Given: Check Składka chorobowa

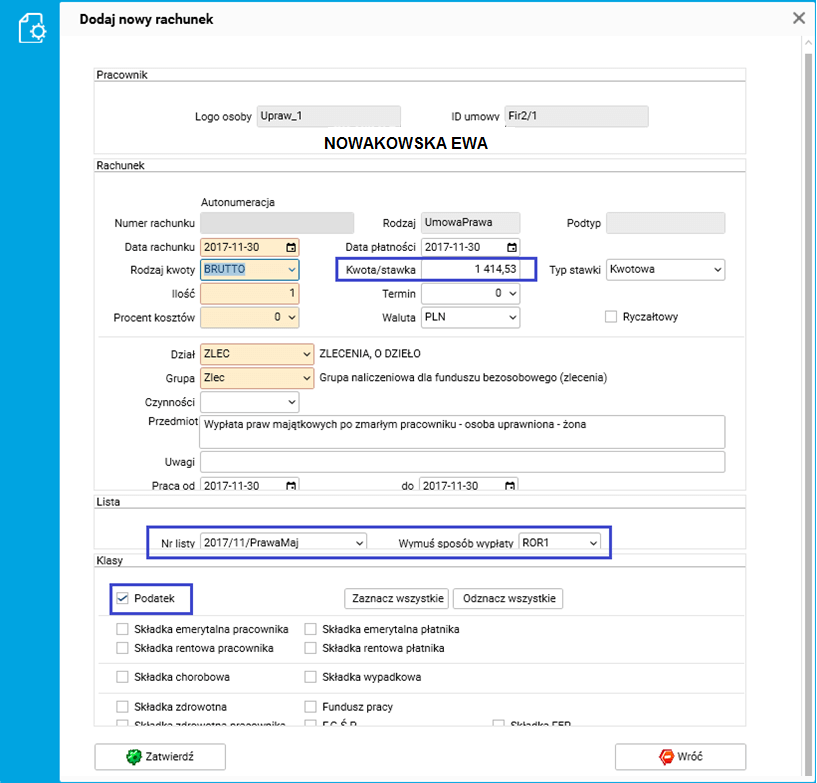Looking at the screenshot, I should tap(122, 677).
